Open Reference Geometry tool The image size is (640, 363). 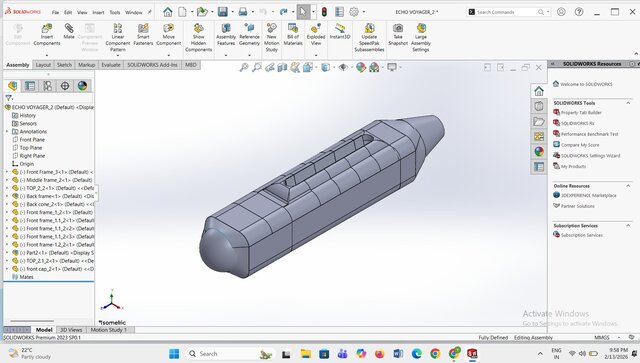249,34
